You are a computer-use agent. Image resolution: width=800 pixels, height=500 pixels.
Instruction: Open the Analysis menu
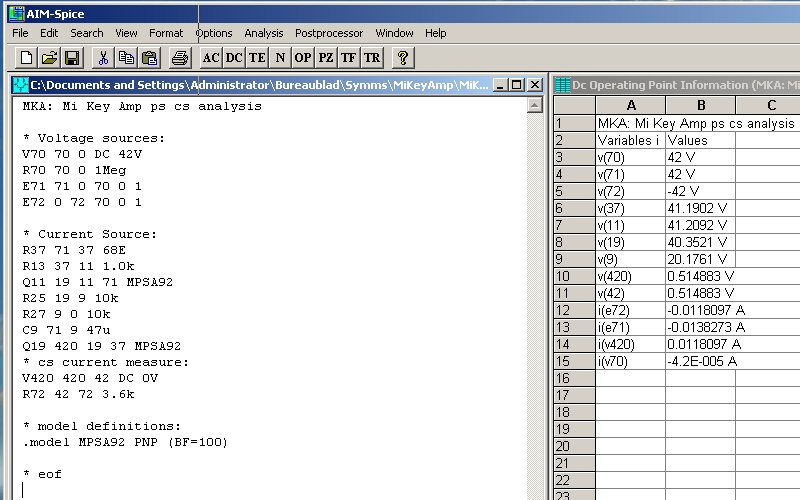[x=264, y=33]
